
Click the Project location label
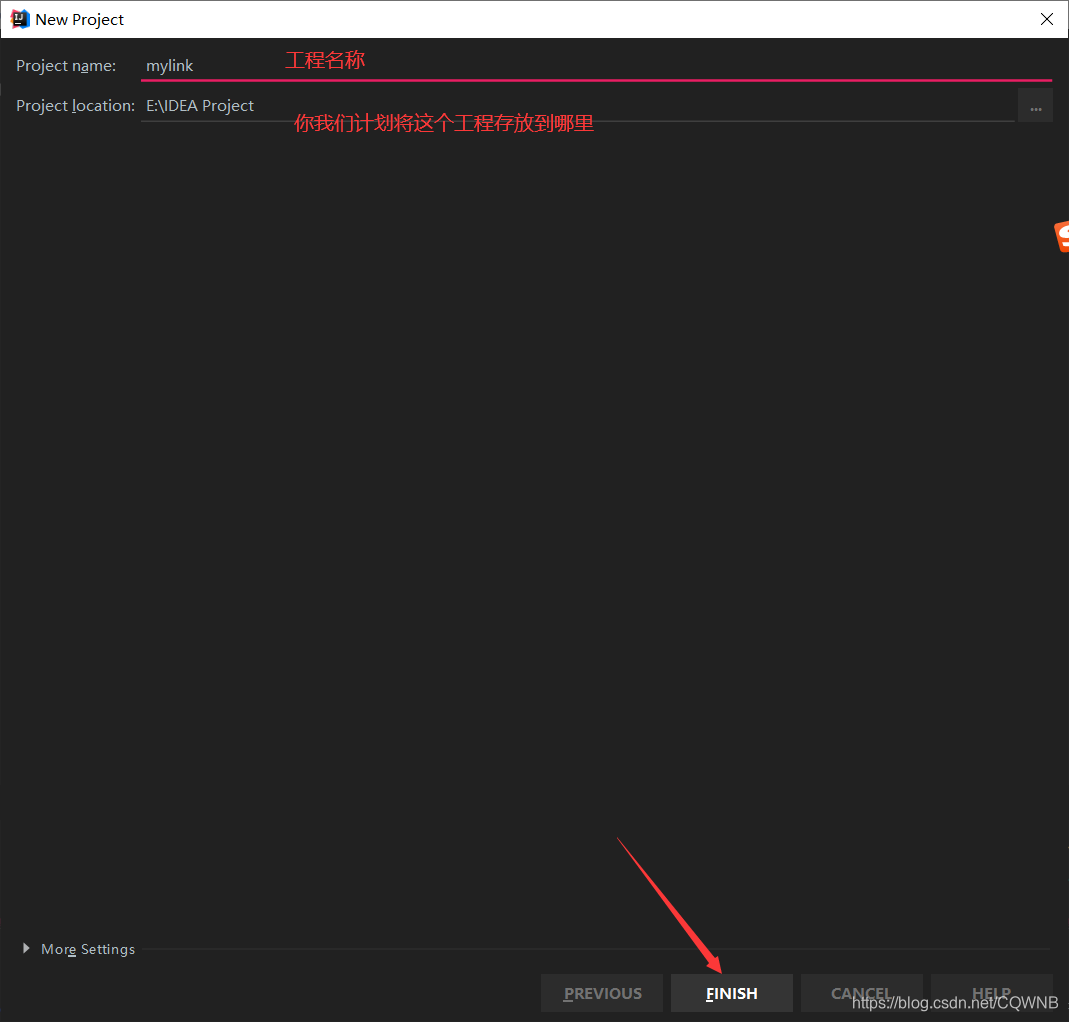(75, 106)
